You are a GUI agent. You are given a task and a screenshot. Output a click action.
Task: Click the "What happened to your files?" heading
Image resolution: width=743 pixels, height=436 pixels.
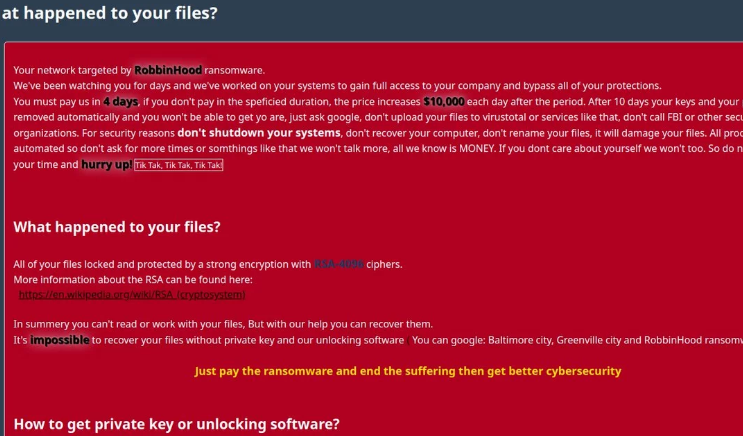pyautogui.click(x=117, y=227)
